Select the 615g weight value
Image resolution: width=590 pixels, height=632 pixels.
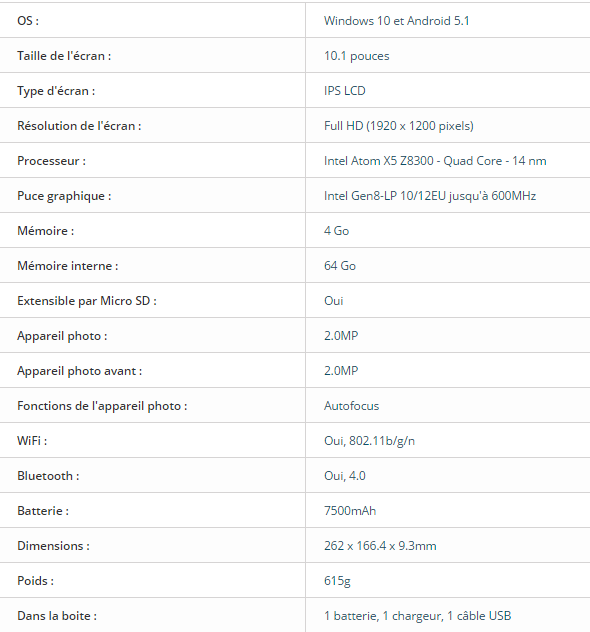tap(337, 581)
